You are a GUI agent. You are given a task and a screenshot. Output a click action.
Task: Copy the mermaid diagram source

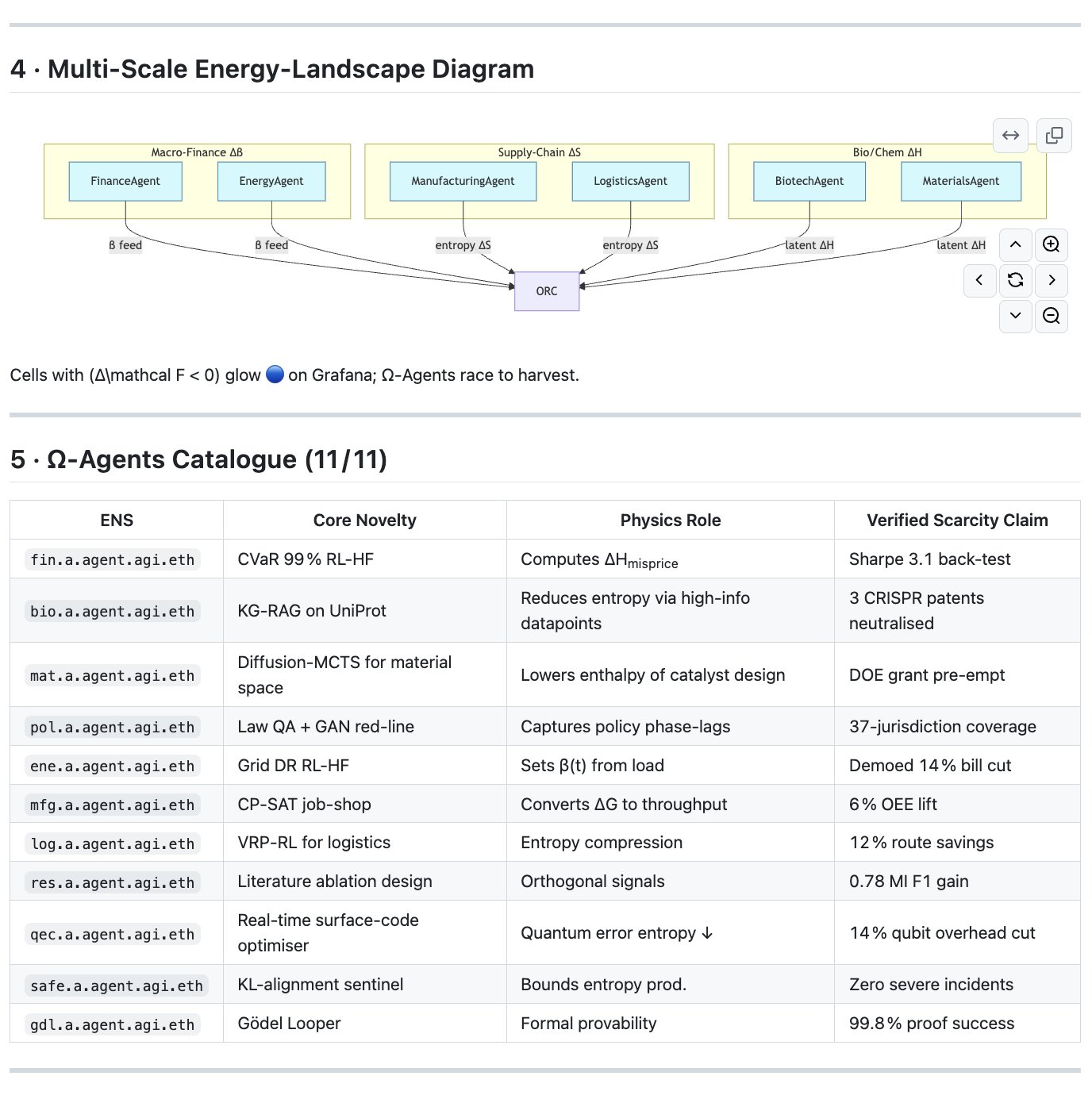pyautogui.click(x=1054, y=136)
